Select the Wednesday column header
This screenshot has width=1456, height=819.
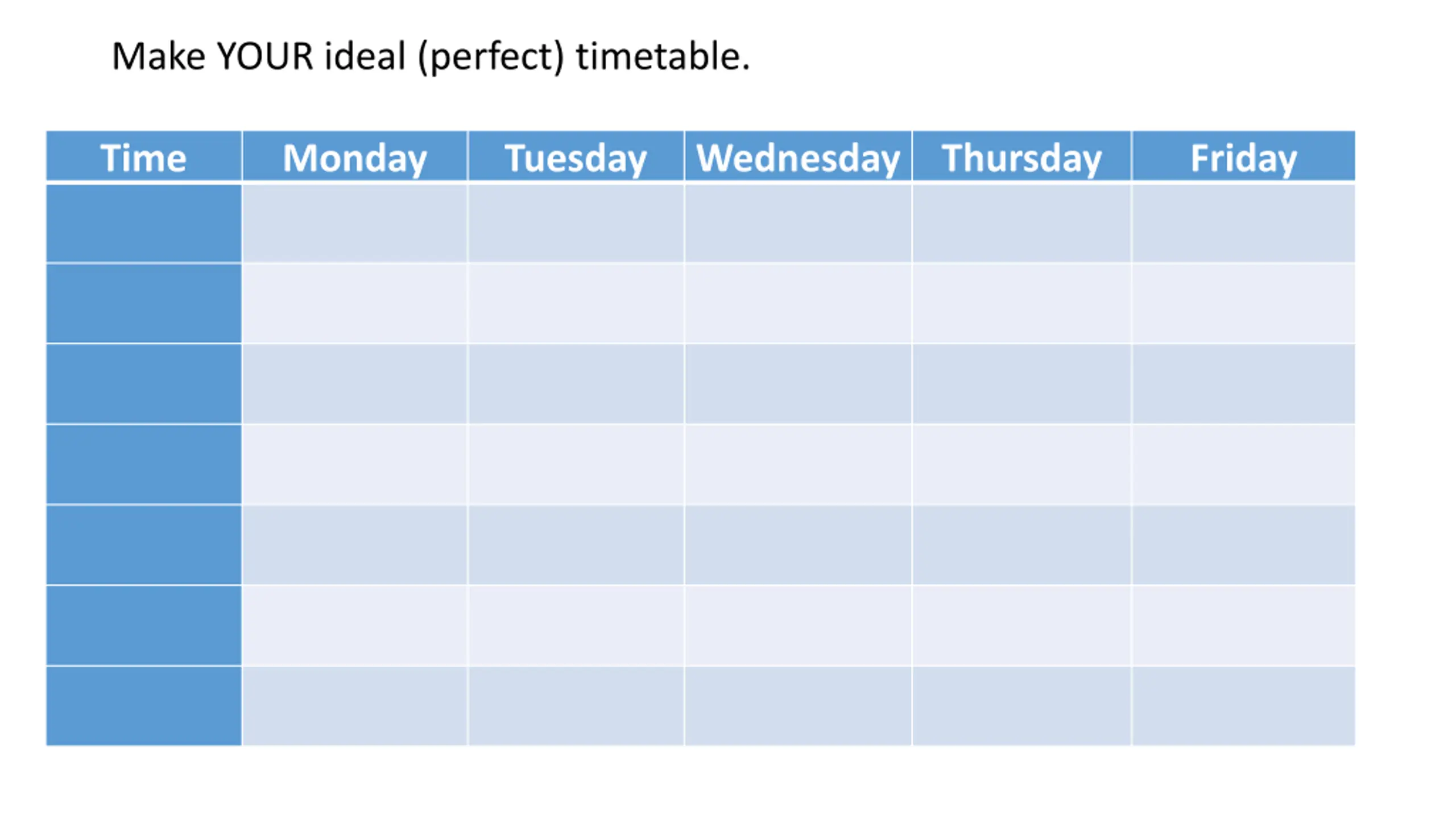click(x=797, y=156)
